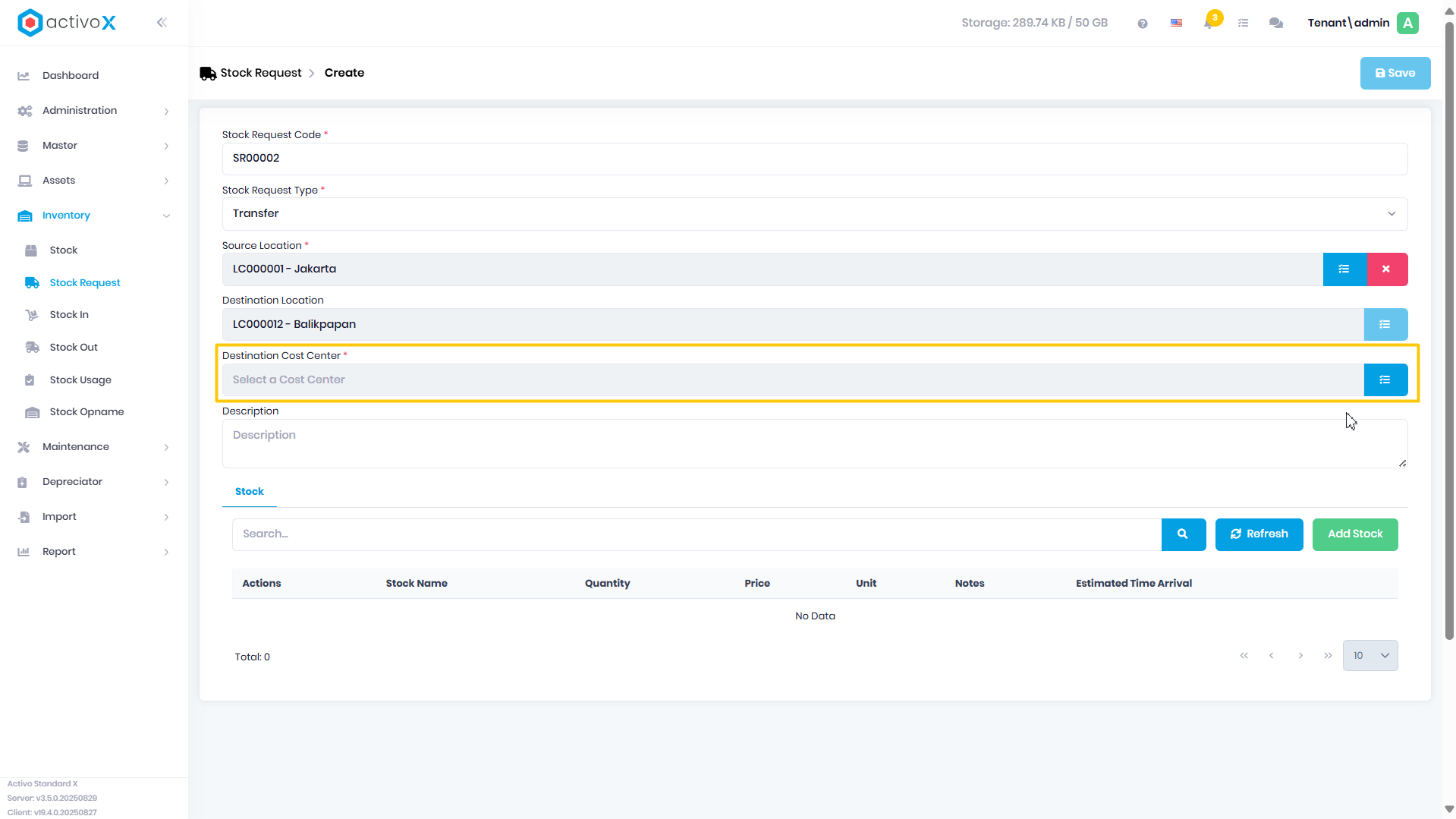Click the Maintenance tools icon
This screenshot has height=819, width=1456.
click(x=24, y=447)
